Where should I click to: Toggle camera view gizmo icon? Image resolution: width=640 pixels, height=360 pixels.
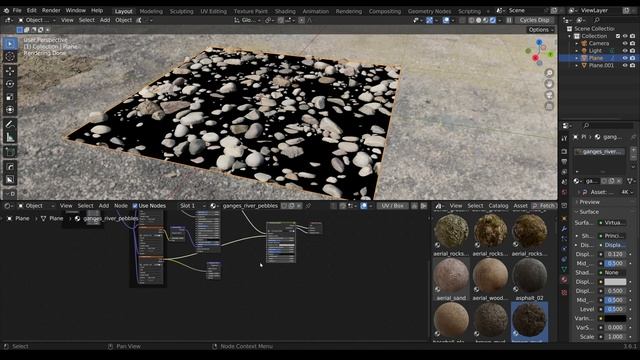pos(549,95)
